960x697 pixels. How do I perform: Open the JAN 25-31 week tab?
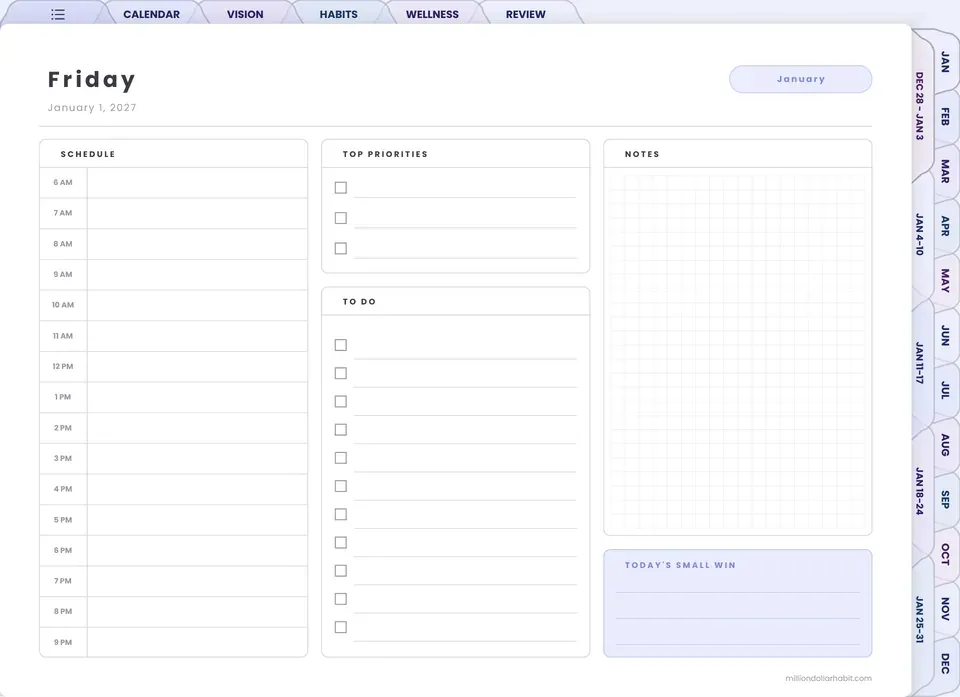point(920,619)
